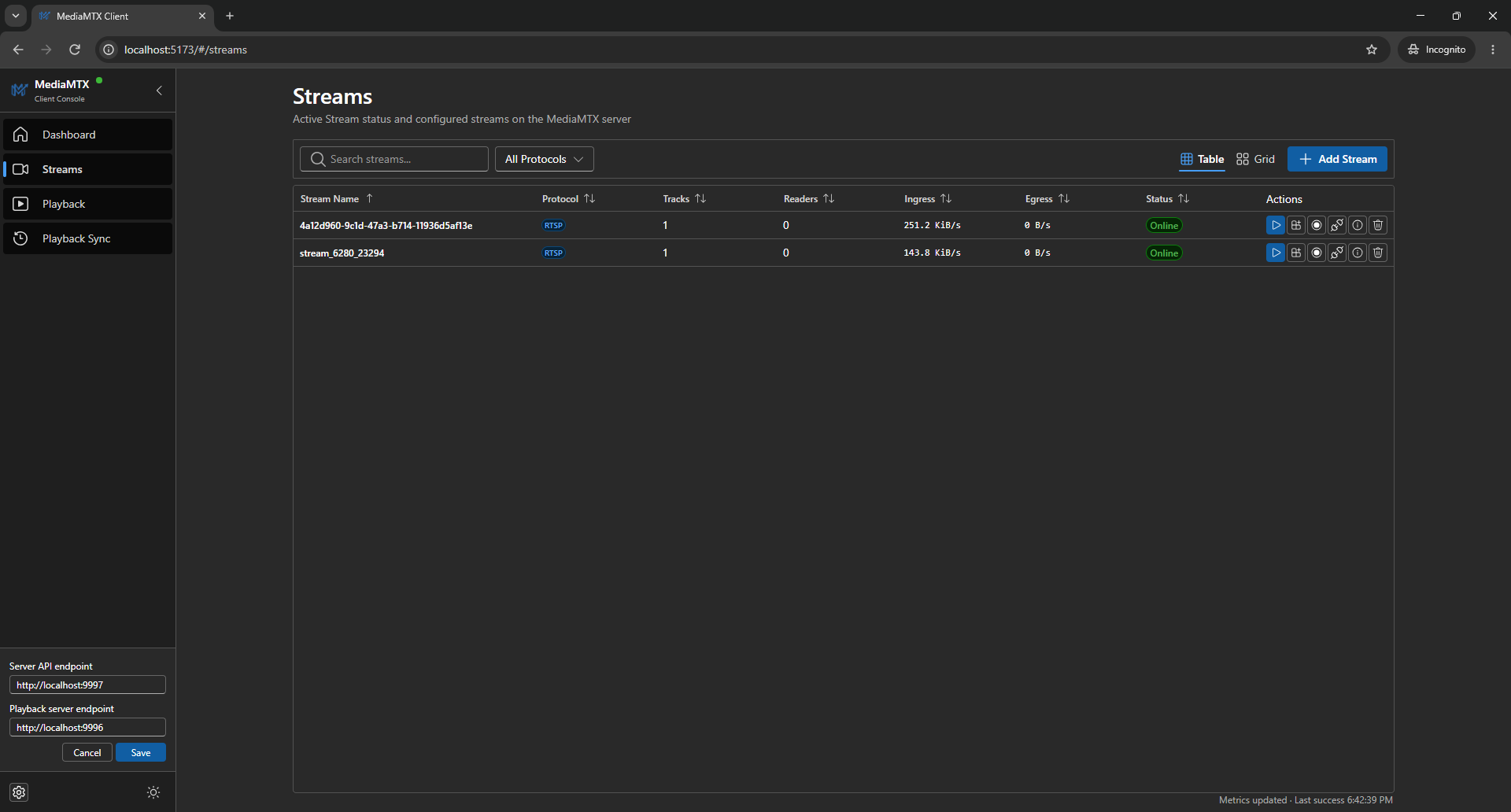Delete the stream_6280_23294 stream
The image size is (1511, 812).
pos(1378,253)
